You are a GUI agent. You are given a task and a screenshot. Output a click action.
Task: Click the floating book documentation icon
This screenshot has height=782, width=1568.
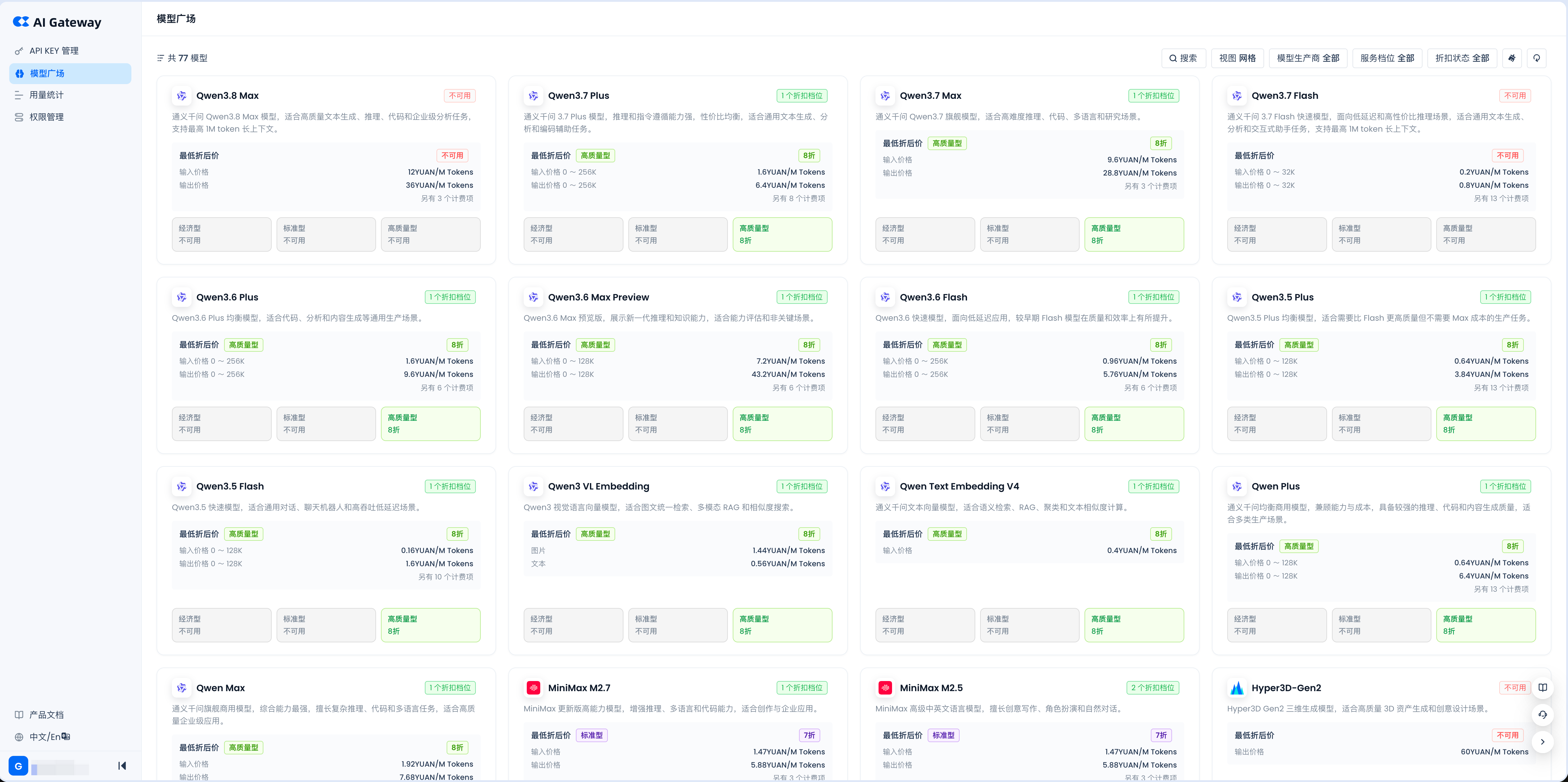click(x=1543, y=688)
